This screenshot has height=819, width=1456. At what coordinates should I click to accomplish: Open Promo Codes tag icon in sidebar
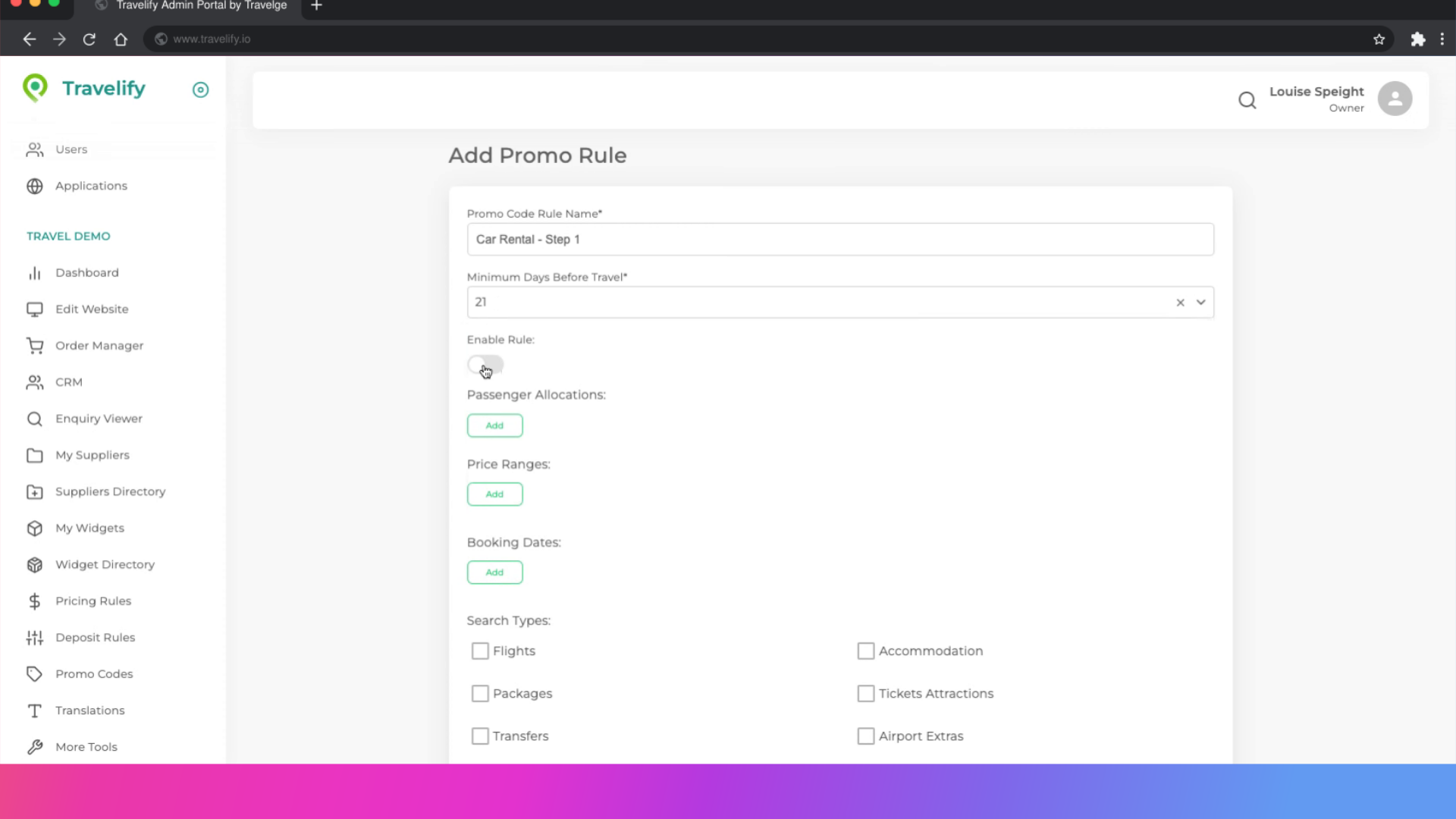click(35, 673)
